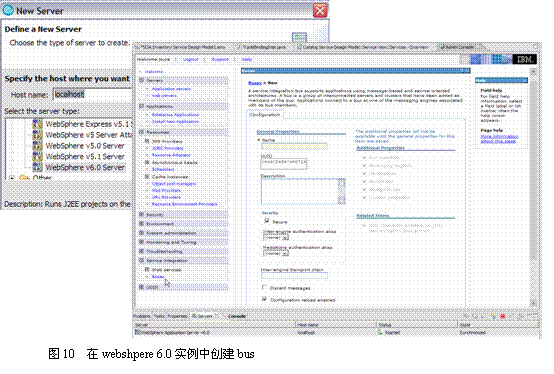Click the WebSphere v5 Server Attach icon
554x374 pixels.
[37, 135]
